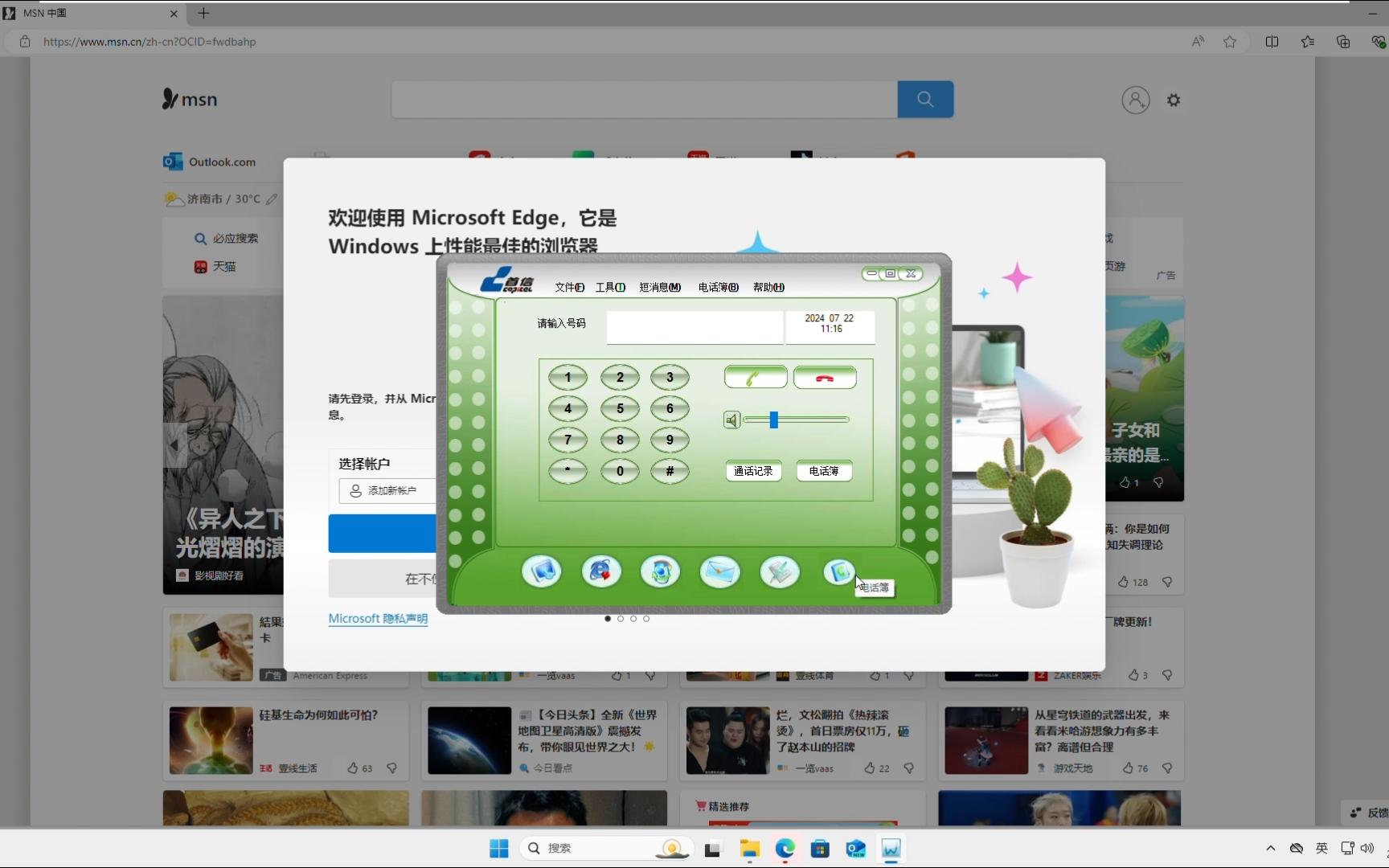Click the MSN search box
1389x868 pixels.
point(645,100)
